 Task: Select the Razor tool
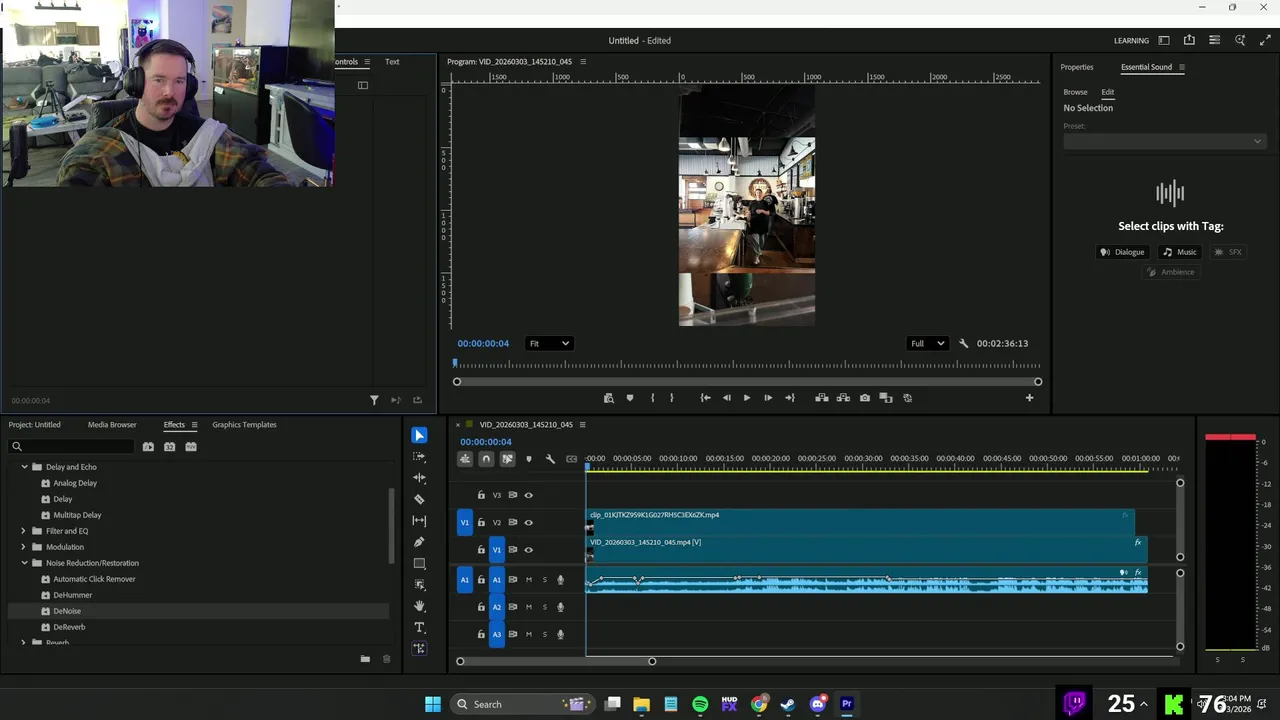click(419, 499)
